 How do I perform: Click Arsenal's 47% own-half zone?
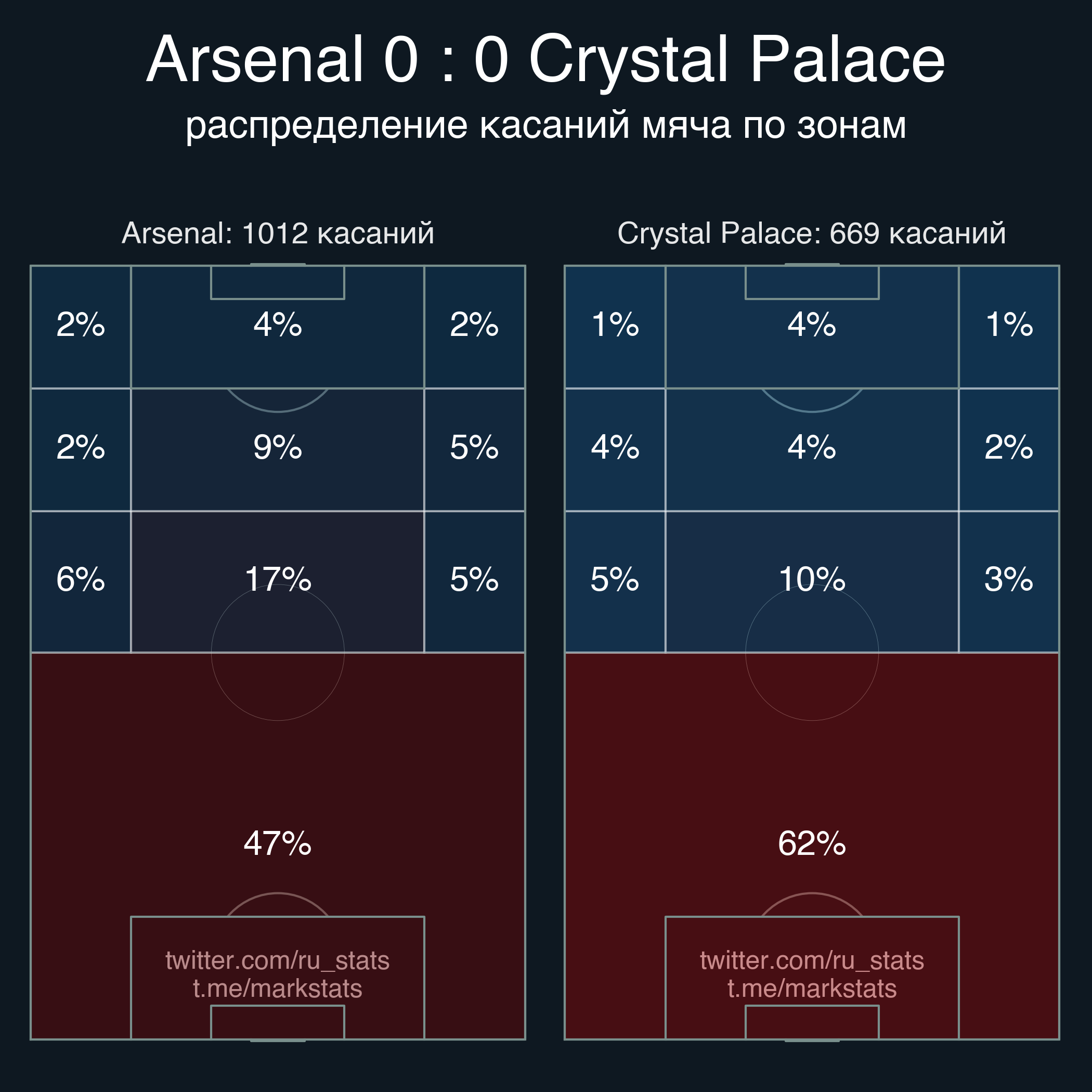coord(278,843)
